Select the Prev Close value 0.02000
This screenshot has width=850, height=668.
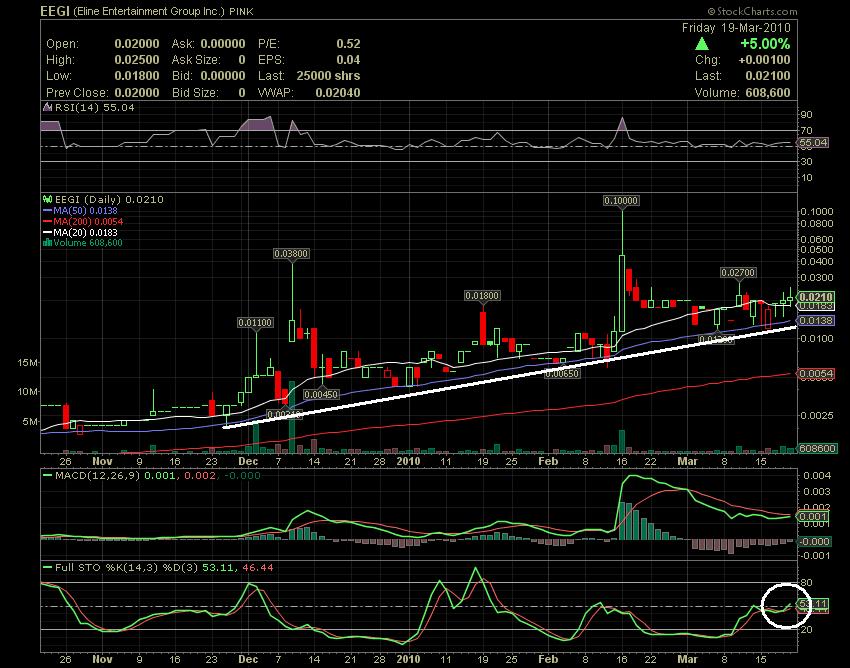coord(137,93)
